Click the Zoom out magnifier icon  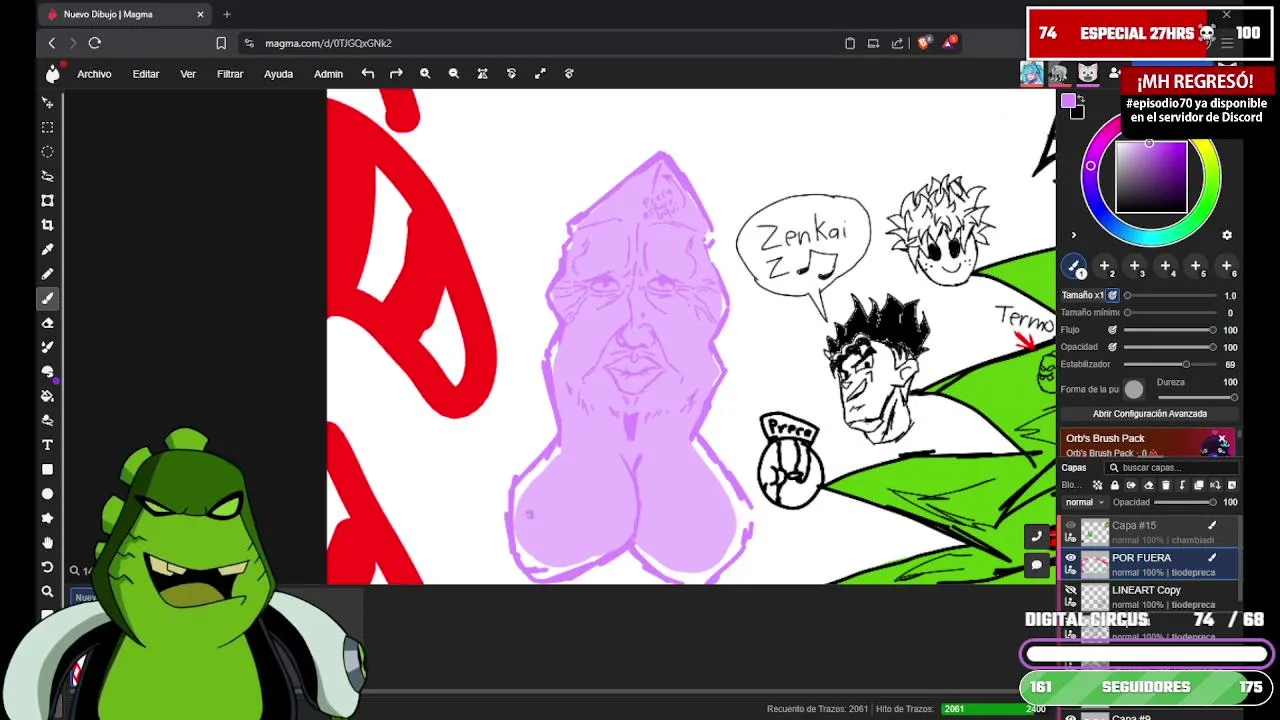tap(454, 73)
